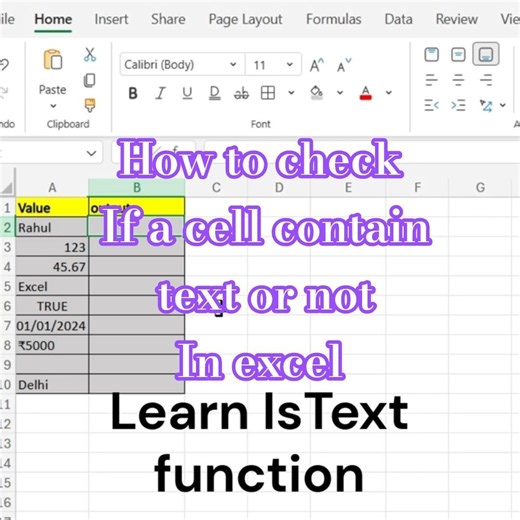This screenshot has height=520, width=520.
Task: Click cell containing Delhi
Action: coord(52,385)
